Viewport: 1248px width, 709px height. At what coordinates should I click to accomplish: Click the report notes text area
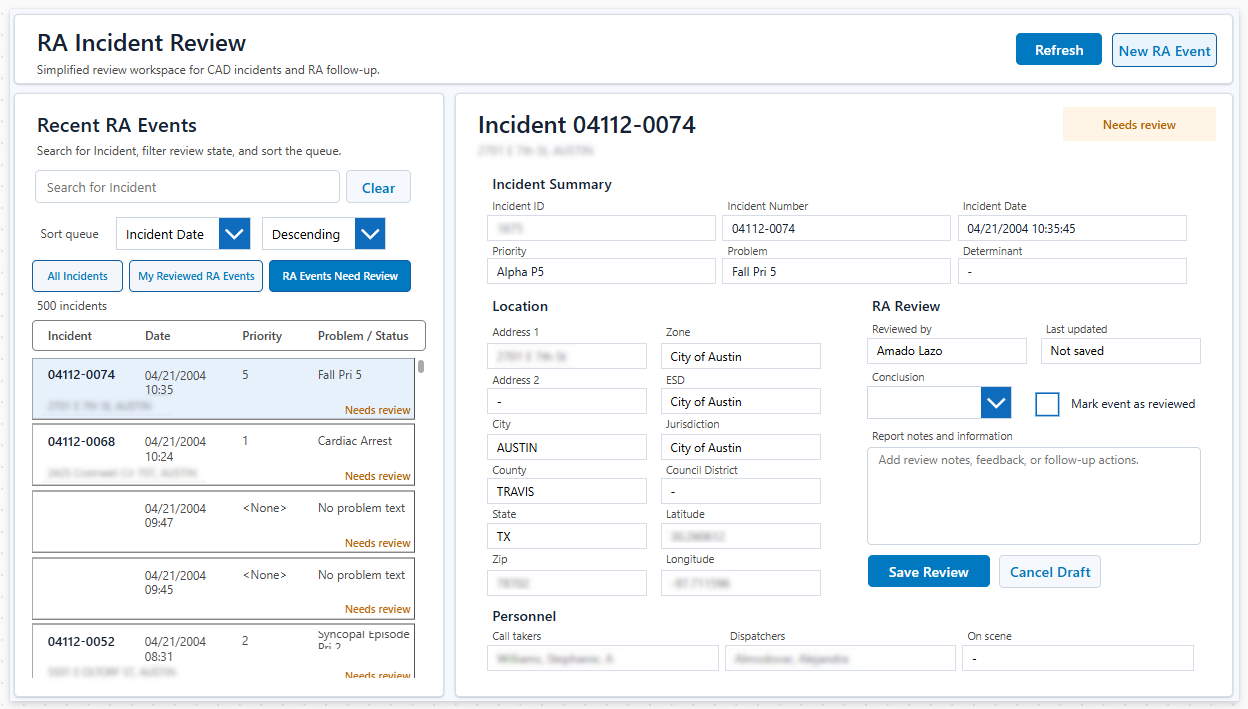click(x=1033, y=495)
